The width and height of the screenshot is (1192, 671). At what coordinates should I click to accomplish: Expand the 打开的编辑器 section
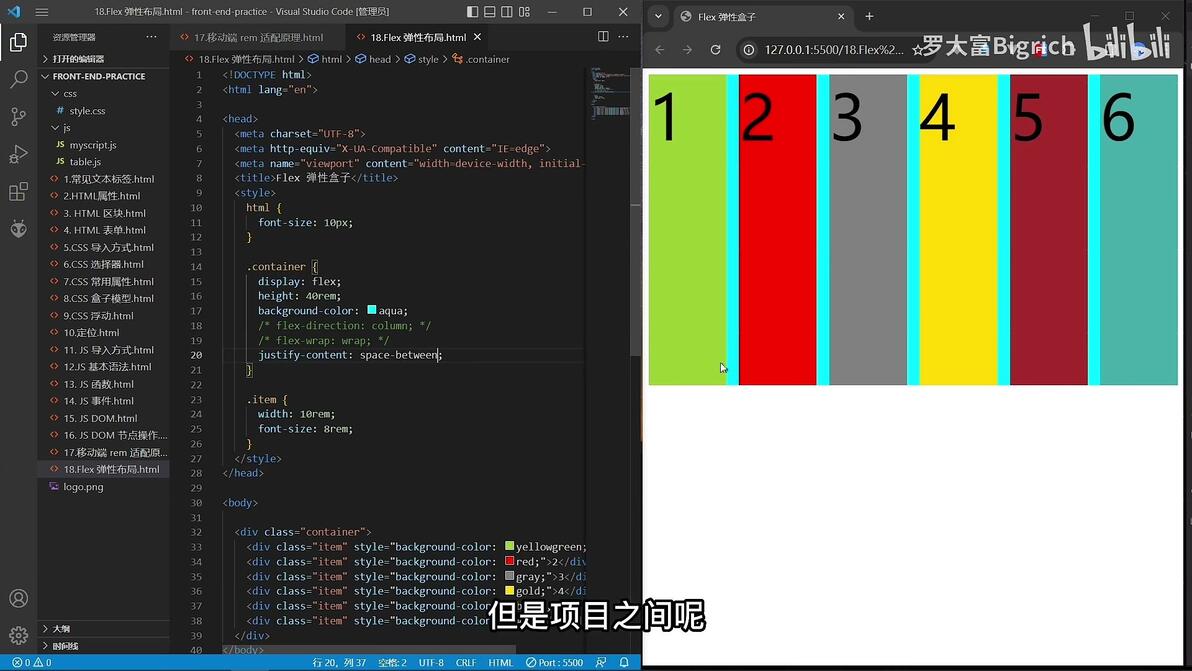103,59
